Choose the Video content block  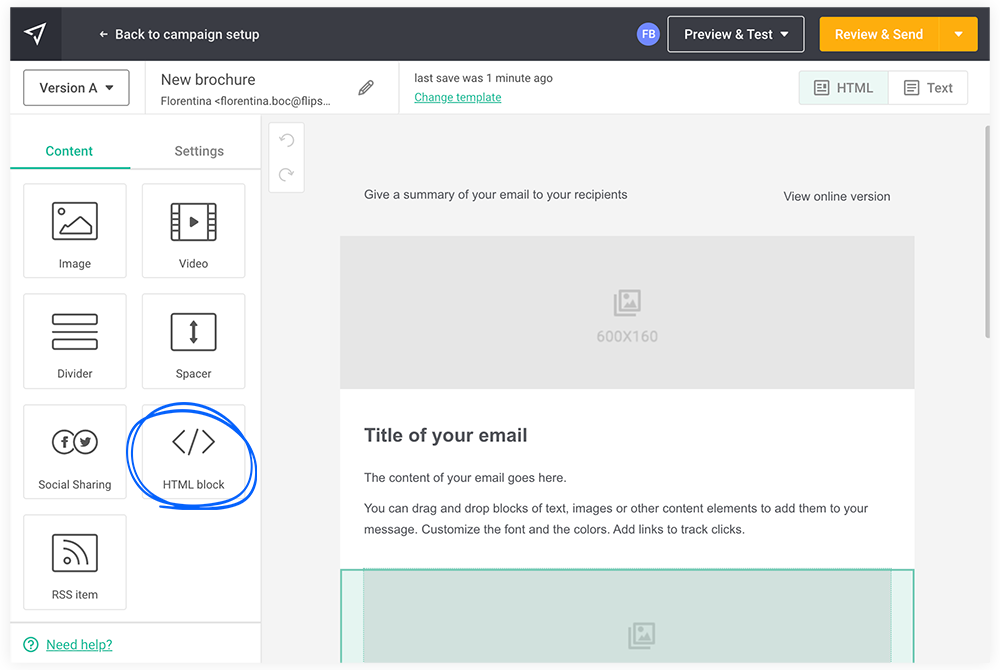pos(193,231)
